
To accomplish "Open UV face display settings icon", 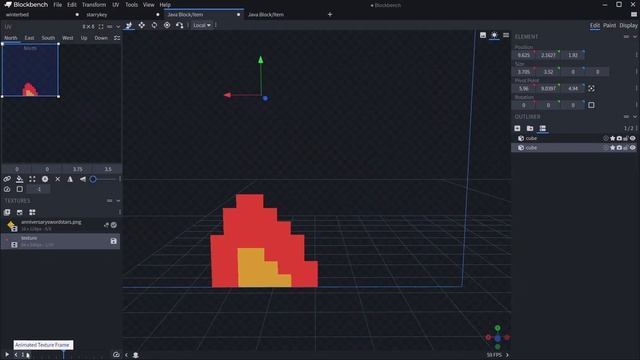I will [x=117, y=38].
